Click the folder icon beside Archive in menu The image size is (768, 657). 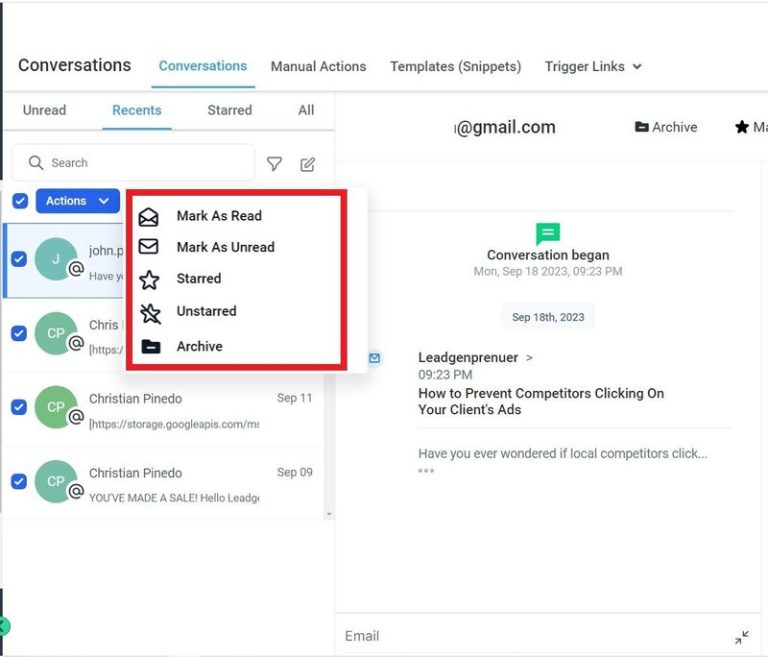tap(150, 347)
